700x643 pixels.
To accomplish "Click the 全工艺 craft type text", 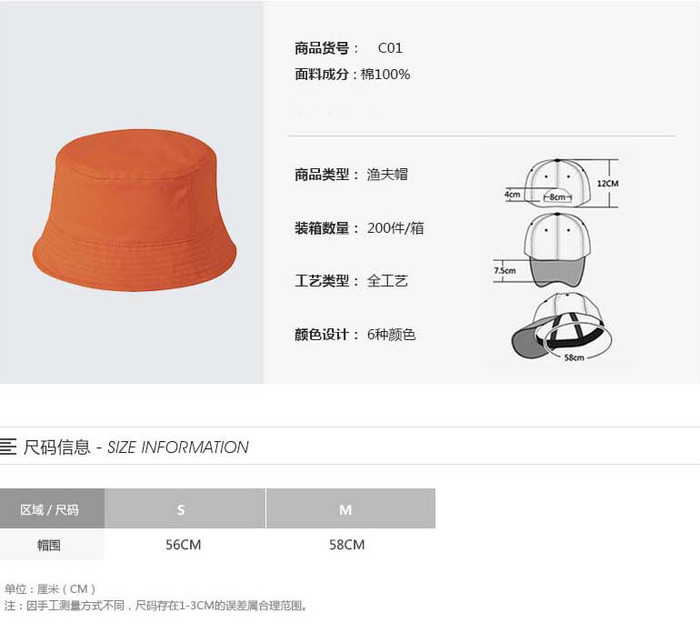I will click(x=388, y=281).
